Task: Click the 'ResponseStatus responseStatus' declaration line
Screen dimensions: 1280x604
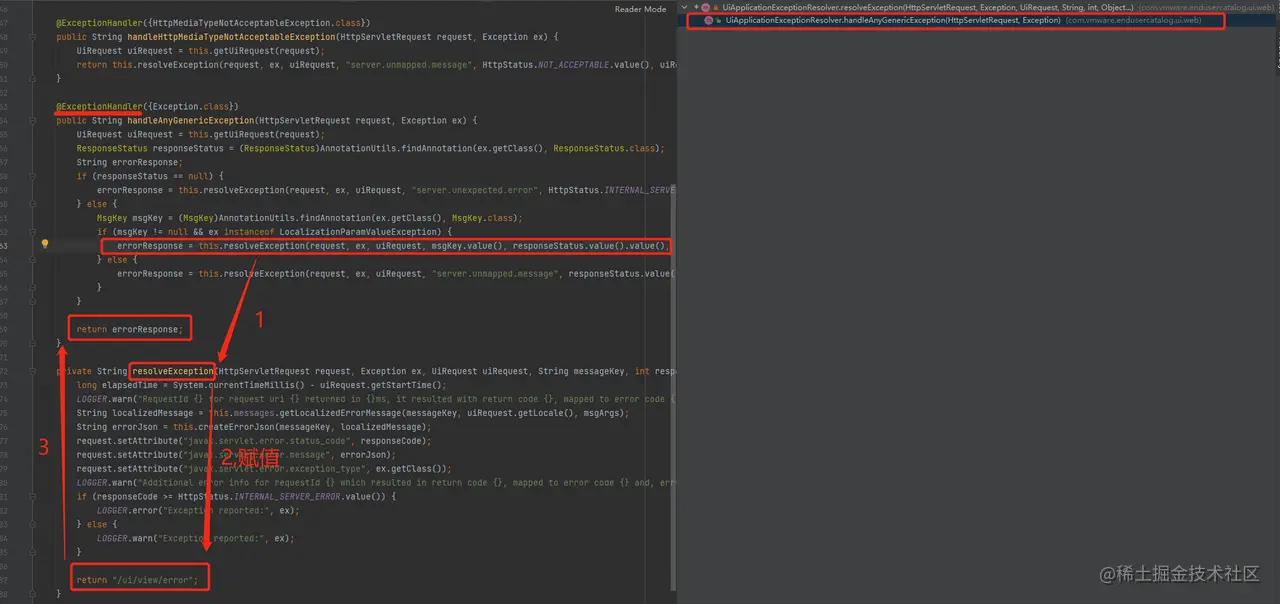Action: [x=370, y=148]
